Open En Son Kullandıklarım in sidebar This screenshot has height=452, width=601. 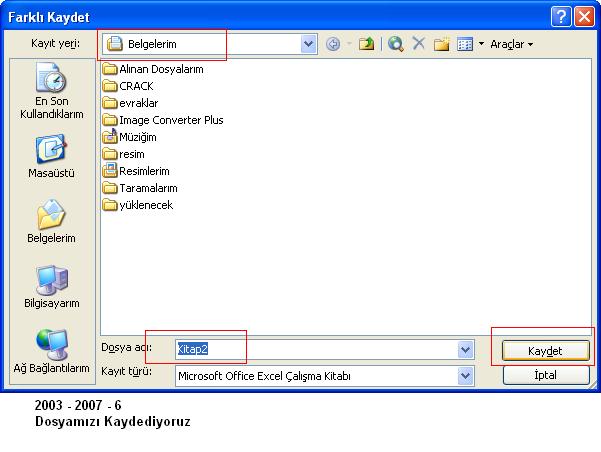pos(51,91)
